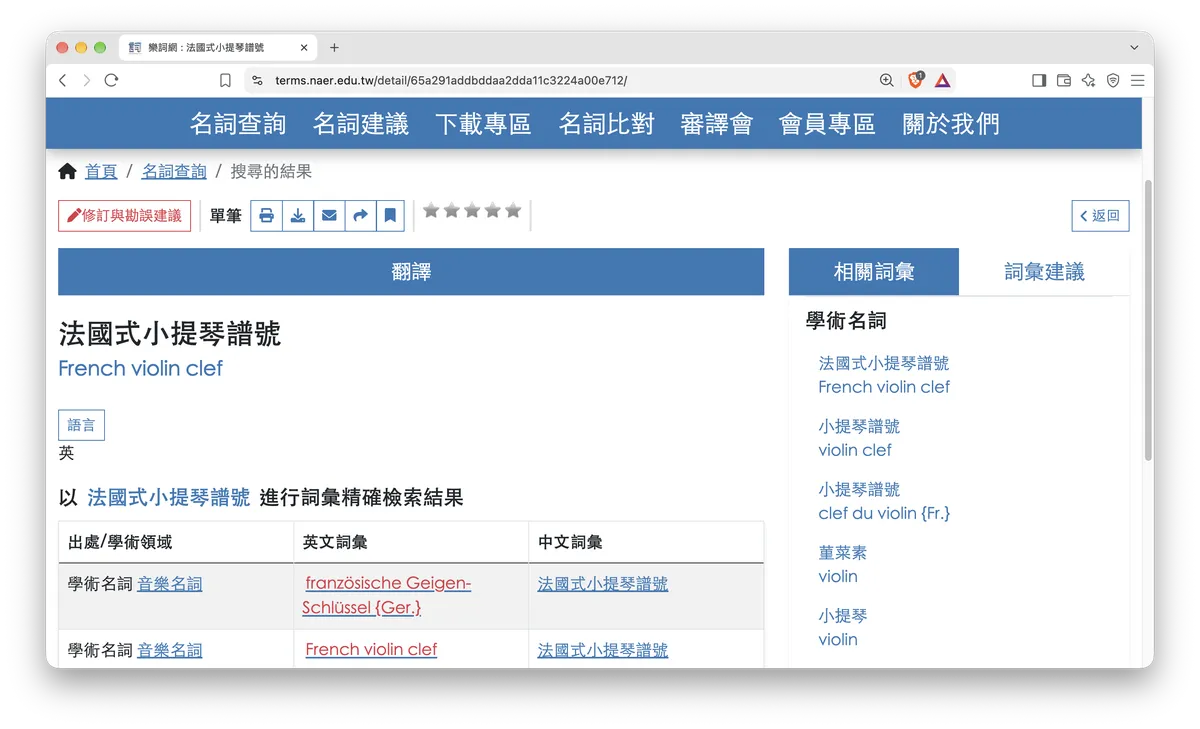Click the VPN shield icon
This screenshot has width=1200, height=729.
click(x=1113, y=80)
